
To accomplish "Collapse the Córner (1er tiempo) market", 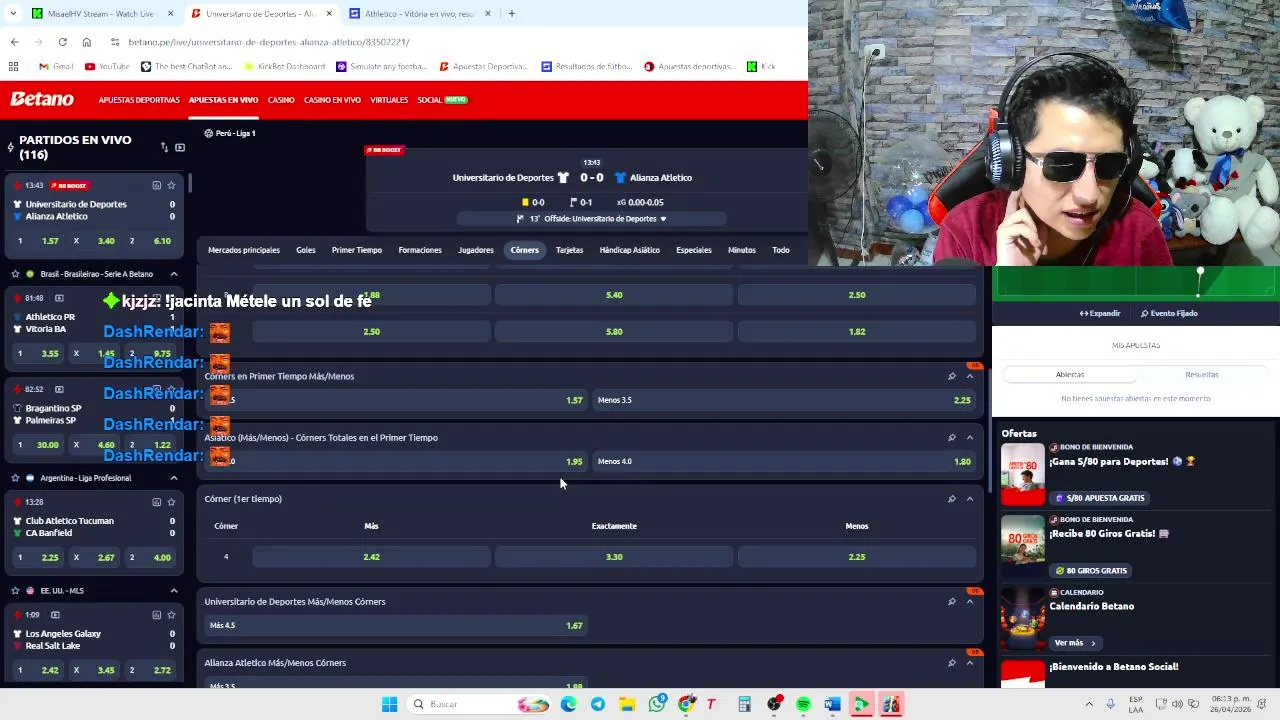I will pyautogui.click(x=969, y=499).
